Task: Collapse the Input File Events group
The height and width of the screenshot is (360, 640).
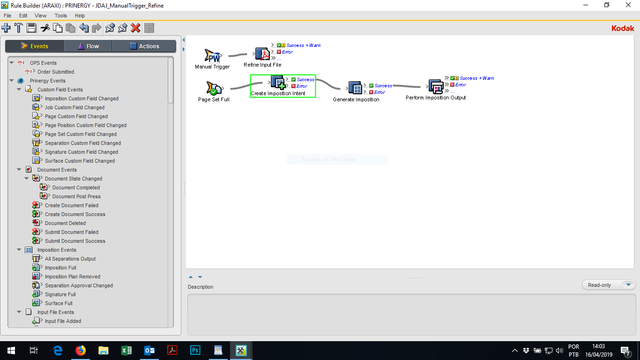Action: (19, 312)
